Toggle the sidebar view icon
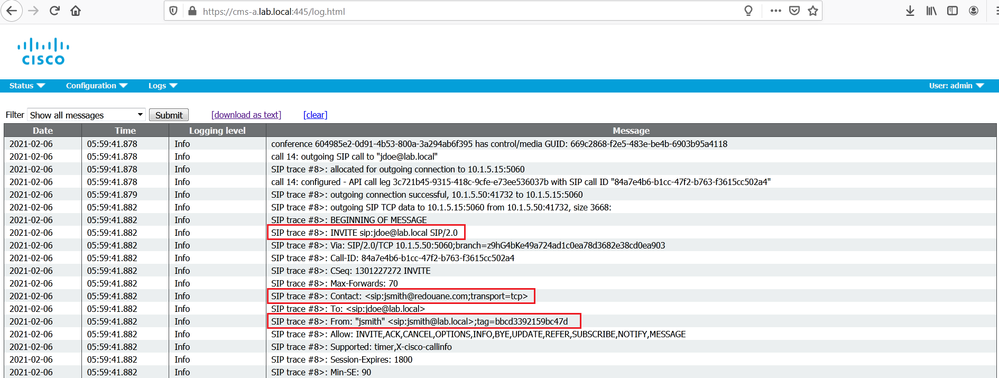This screenshot has height=378, width=999. (952, 11)
